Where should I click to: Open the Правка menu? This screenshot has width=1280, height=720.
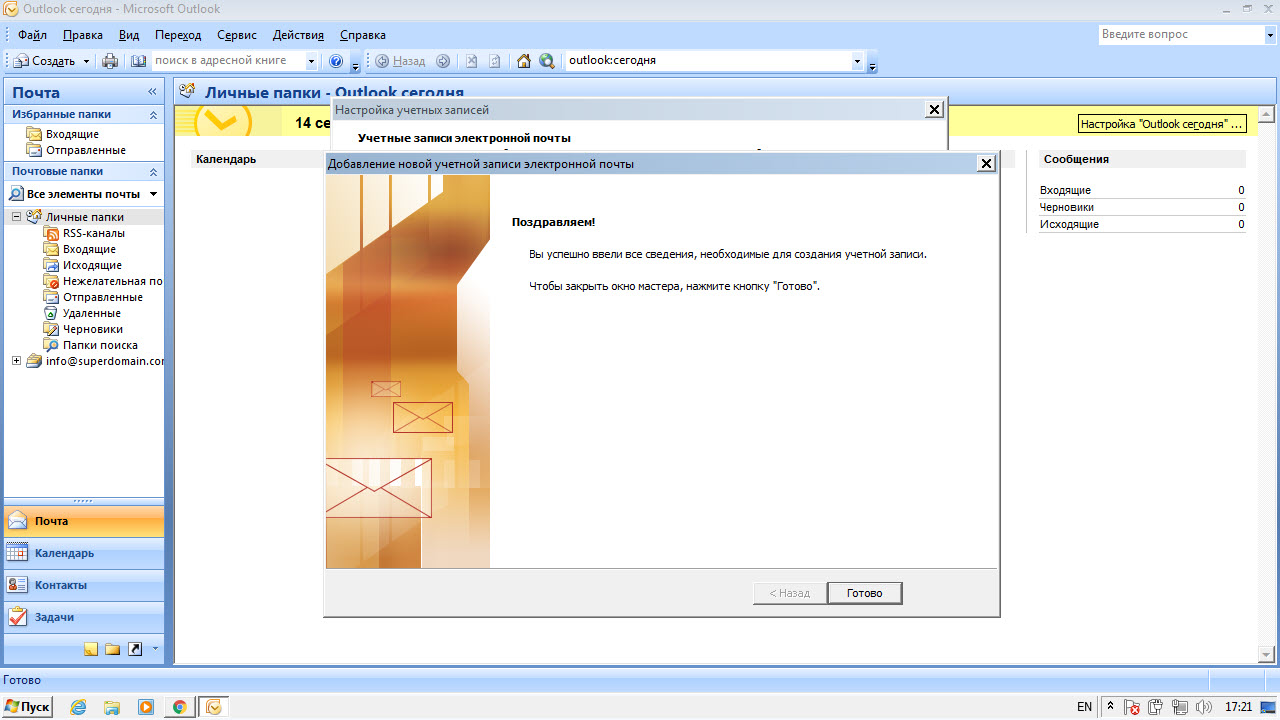coord(82,35)
